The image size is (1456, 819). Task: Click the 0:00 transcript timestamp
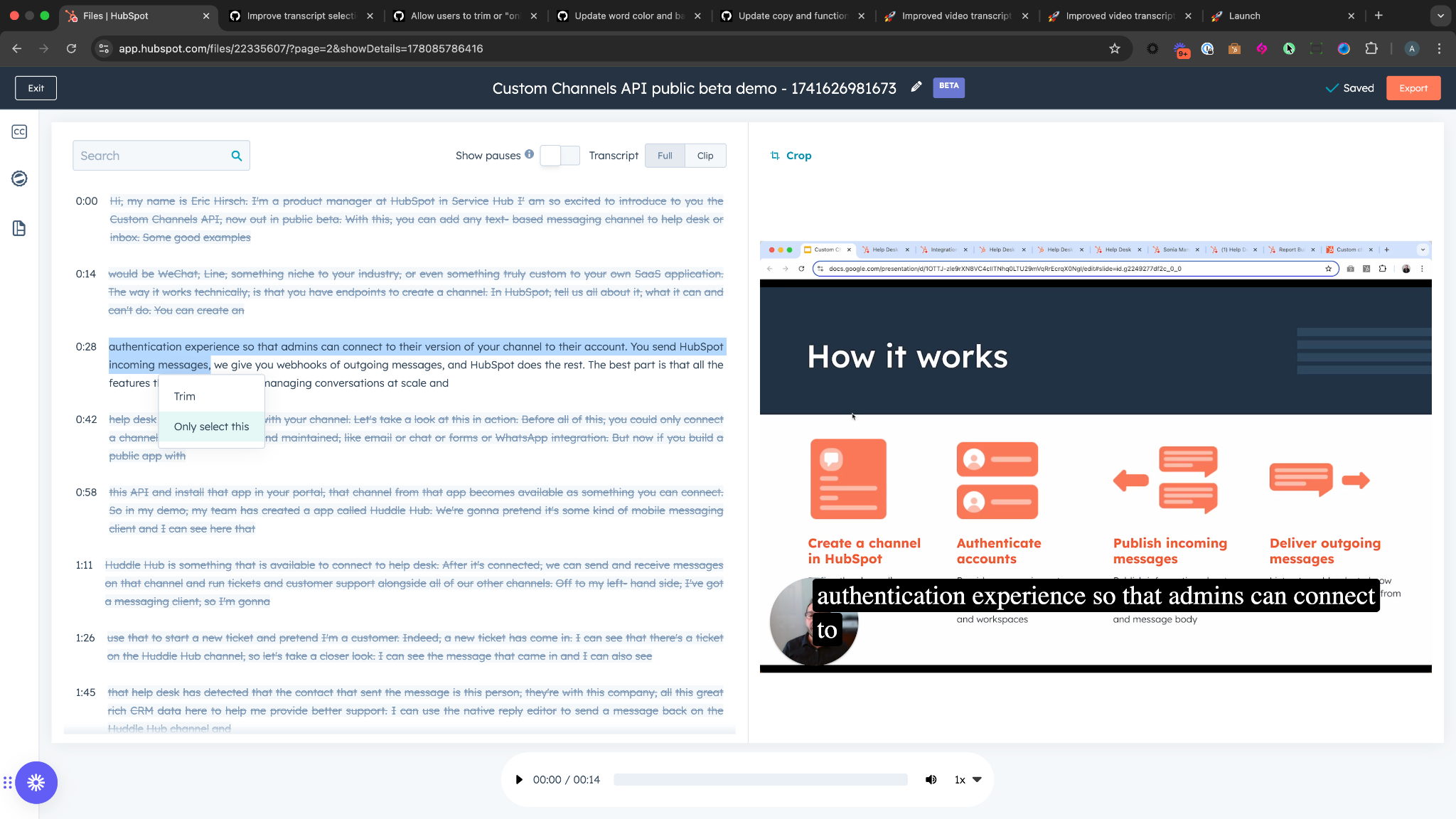pos(87,201)
